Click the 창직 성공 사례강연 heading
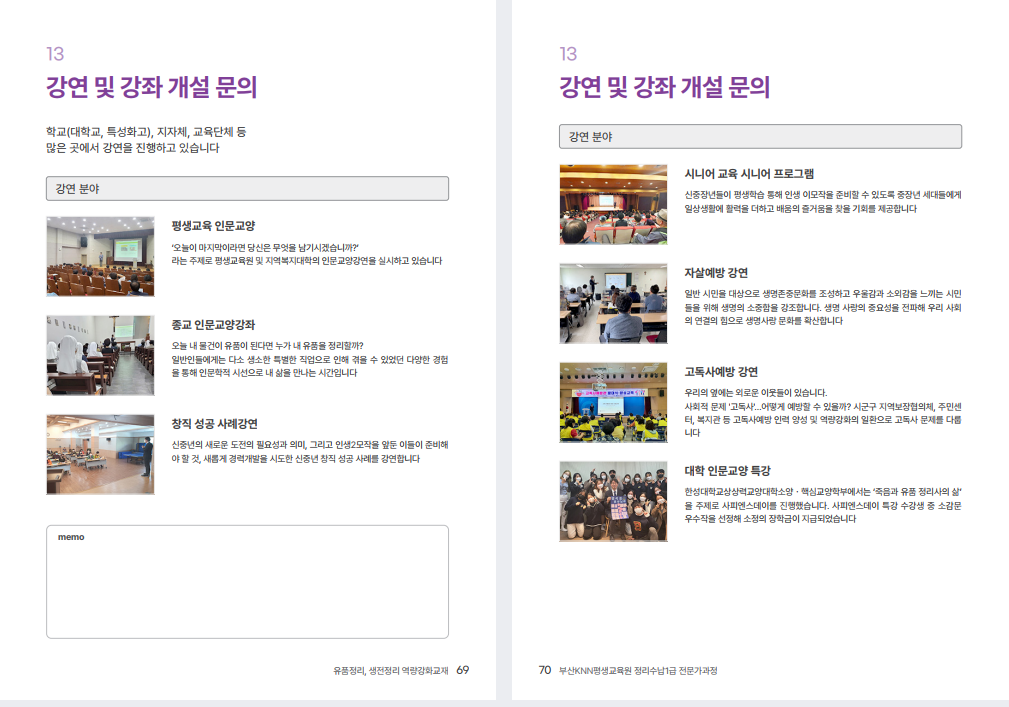 coord(215,424)
